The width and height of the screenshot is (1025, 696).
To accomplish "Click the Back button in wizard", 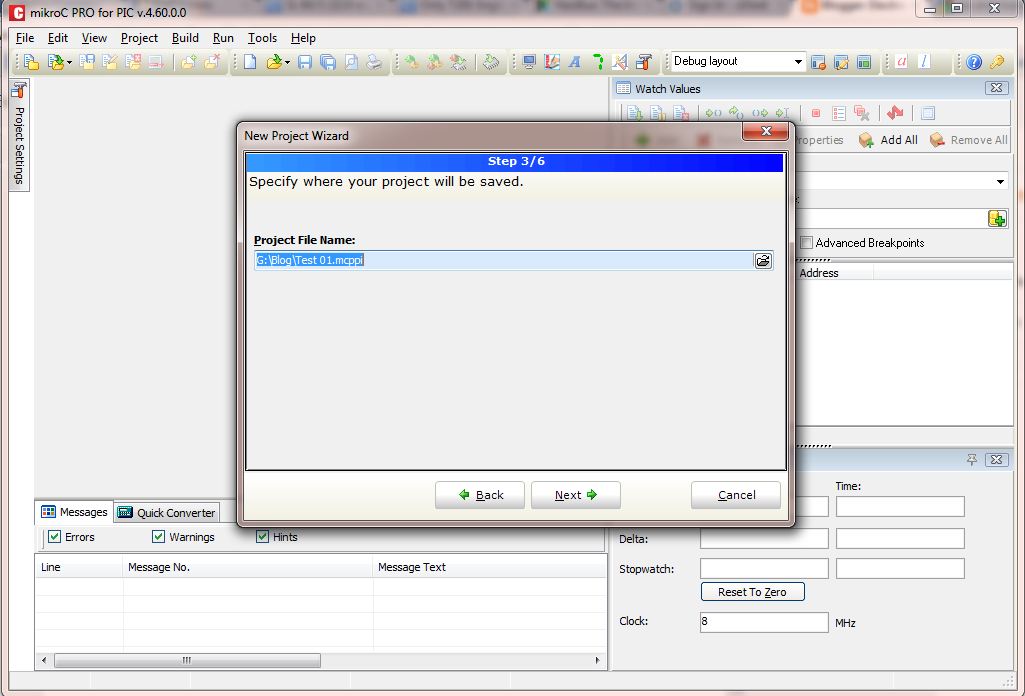I will point(480,495).
